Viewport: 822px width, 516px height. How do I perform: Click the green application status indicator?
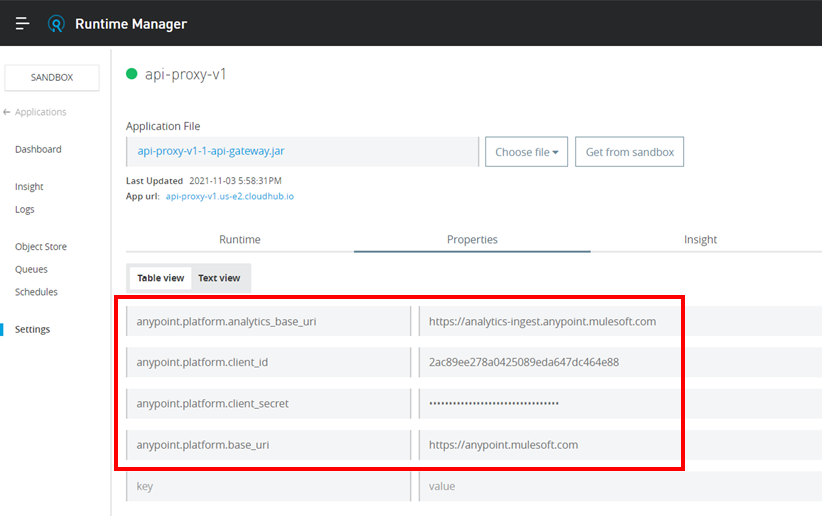[x=132, y=74]
